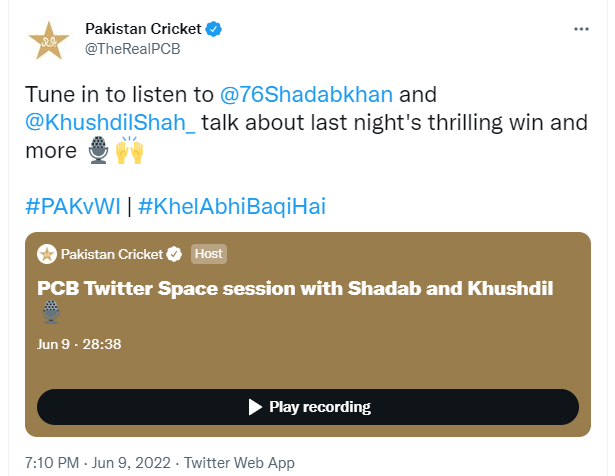The image size is (615, 476).
Task: Open the #KhelAbhiBaqiHai hashtag
Action: pos(232,207)
